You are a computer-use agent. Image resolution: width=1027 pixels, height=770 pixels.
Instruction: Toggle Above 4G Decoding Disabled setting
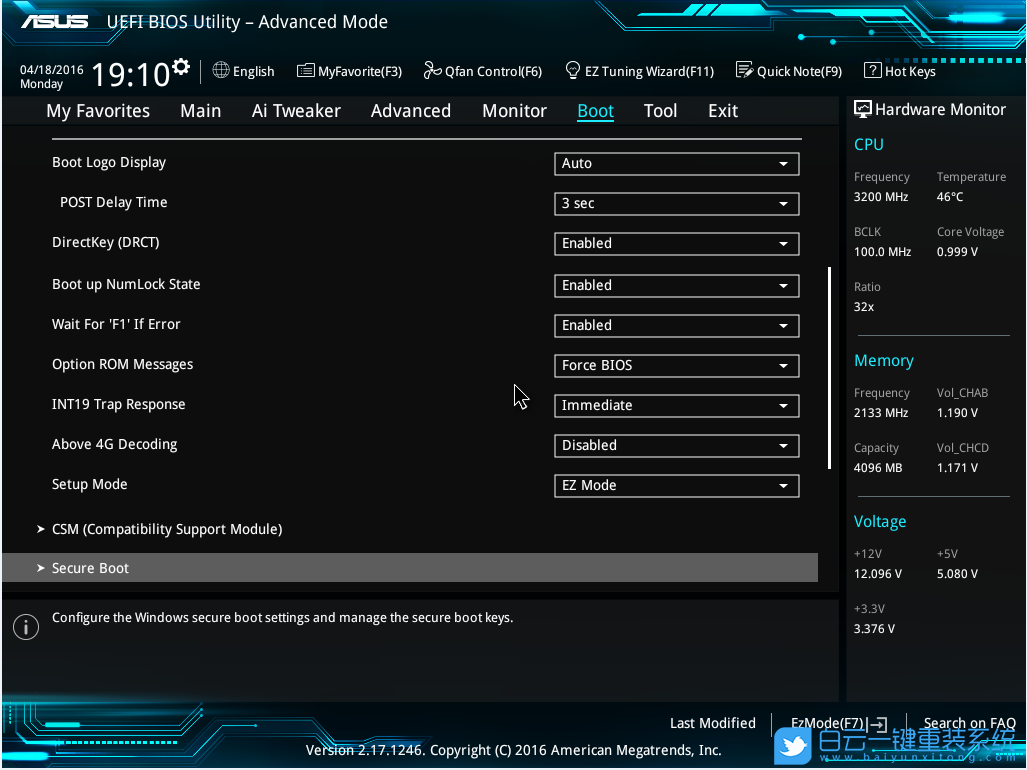click(676, 446)
